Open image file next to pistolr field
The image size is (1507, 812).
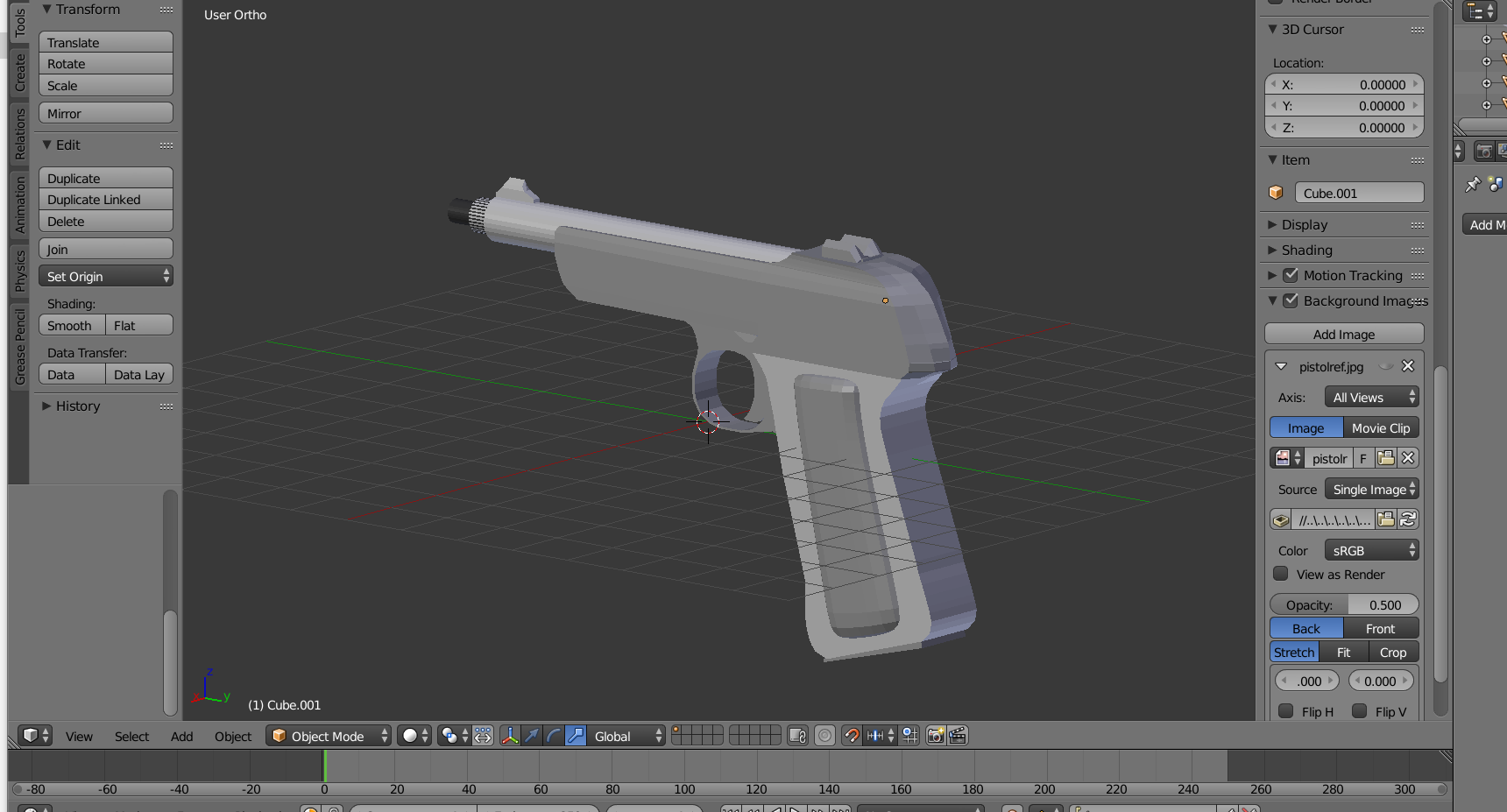click(x=1386, y=458)
